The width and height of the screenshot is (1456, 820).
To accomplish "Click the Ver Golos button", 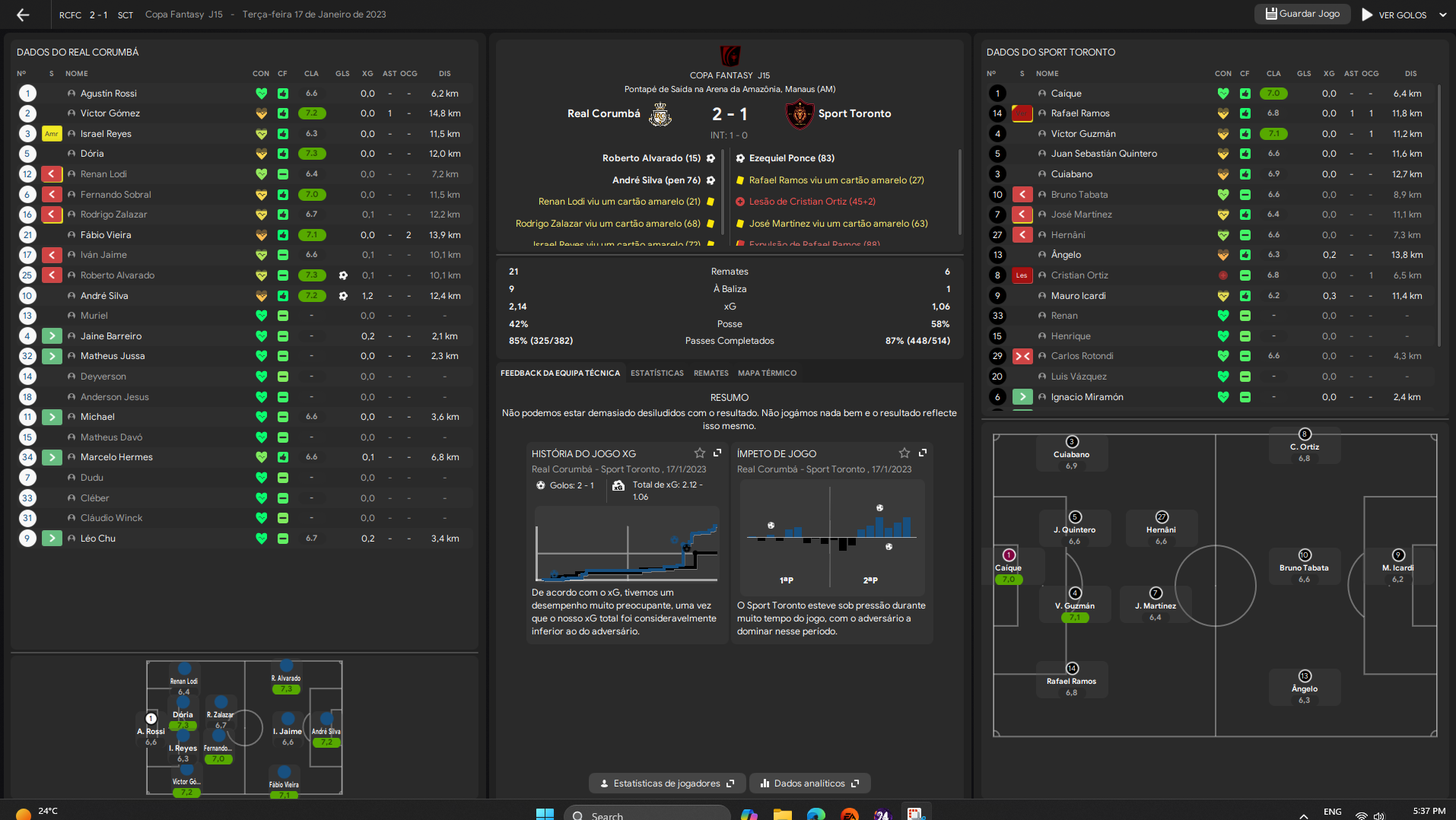I will (x=1394, y=14).
